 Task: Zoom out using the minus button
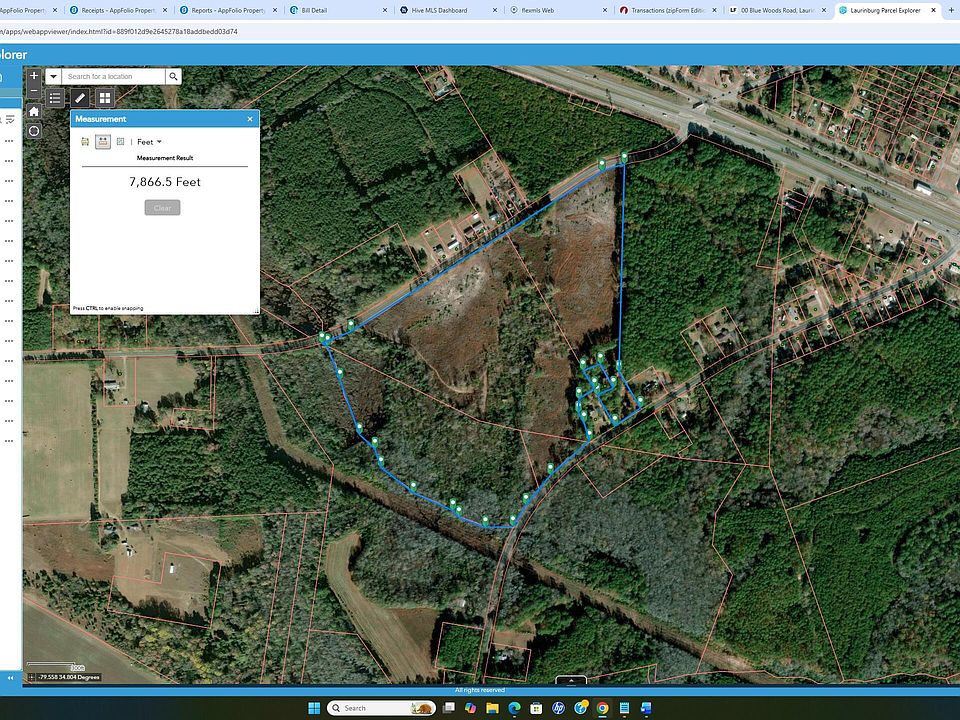coord(33,91)
